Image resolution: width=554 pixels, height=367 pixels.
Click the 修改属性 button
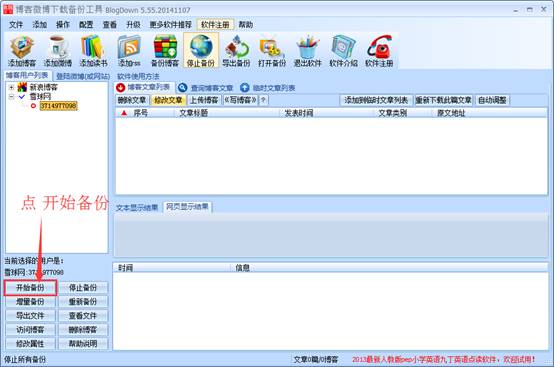[30, 344]
